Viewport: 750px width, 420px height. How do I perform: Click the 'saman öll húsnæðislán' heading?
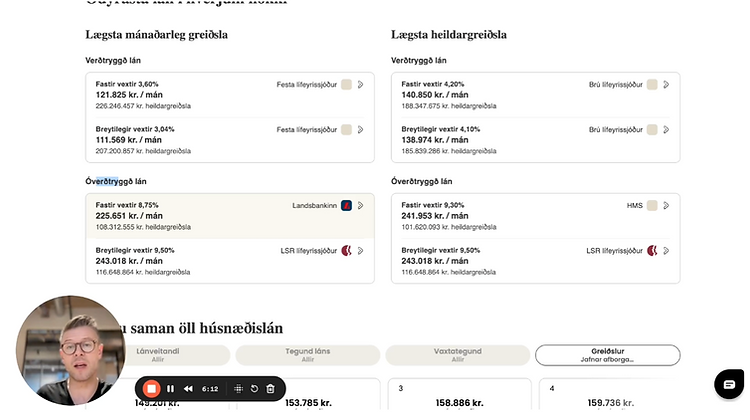click(x=207, y=328)
